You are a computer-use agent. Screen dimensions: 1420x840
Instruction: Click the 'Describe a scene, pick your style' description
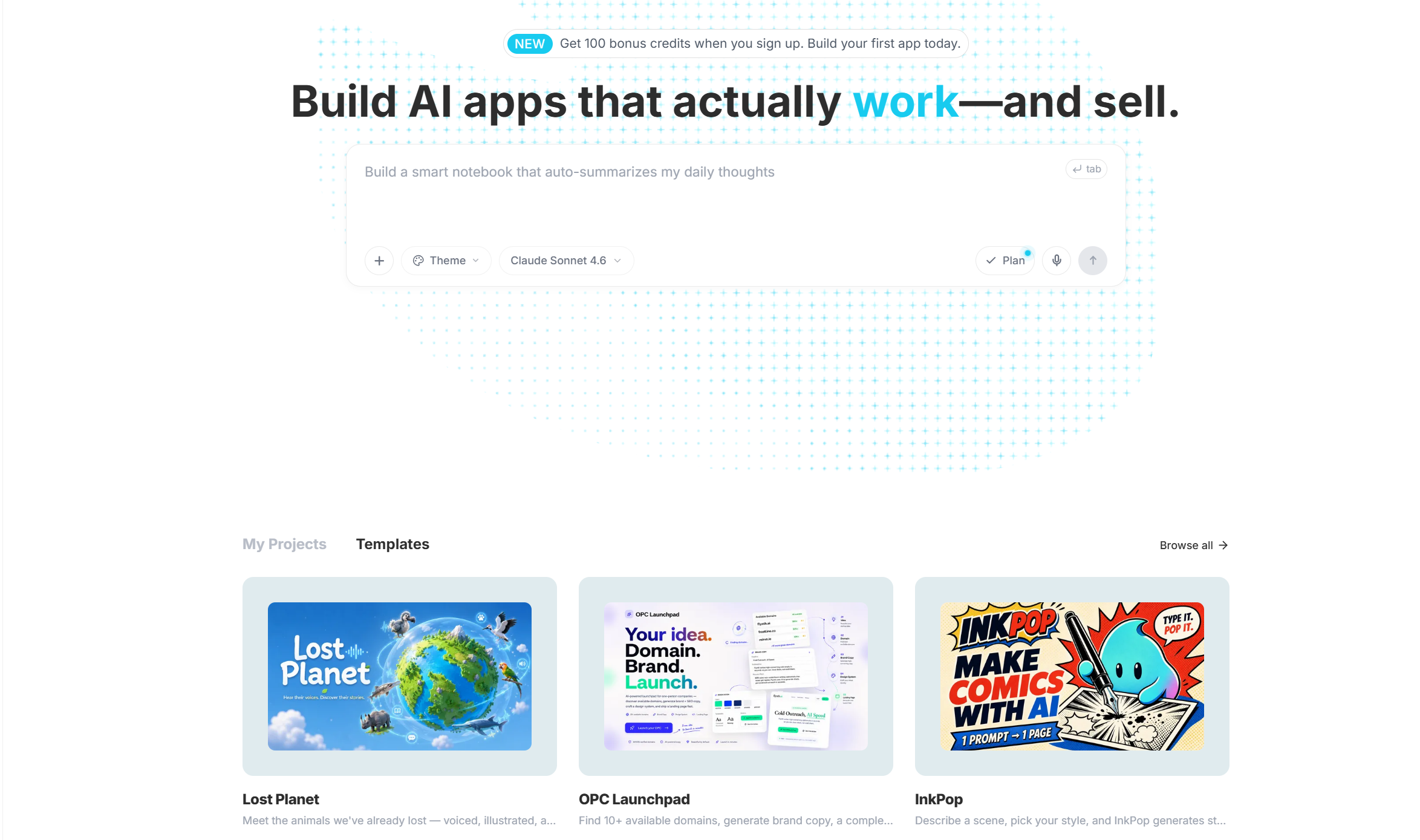tap(1070, 821)
